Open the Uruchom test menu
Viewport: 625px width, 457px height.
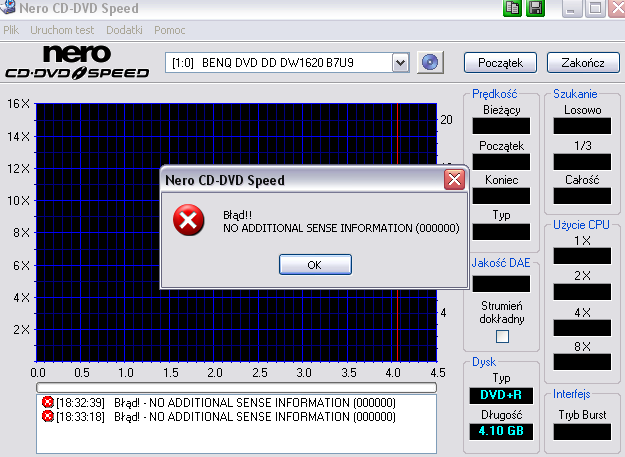[x=62, y=30]
